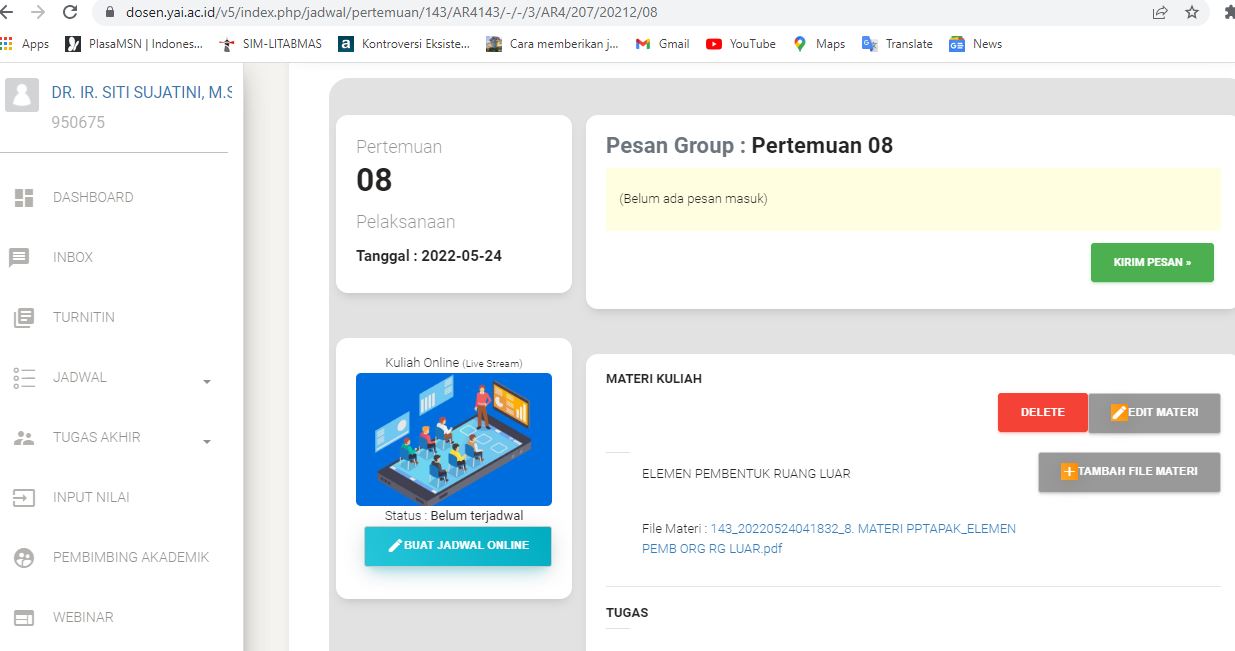Screen dimensions: 1235x651
Task: Click BUAT JADWAL ONLINE button
Action: [x=457, y=546]
